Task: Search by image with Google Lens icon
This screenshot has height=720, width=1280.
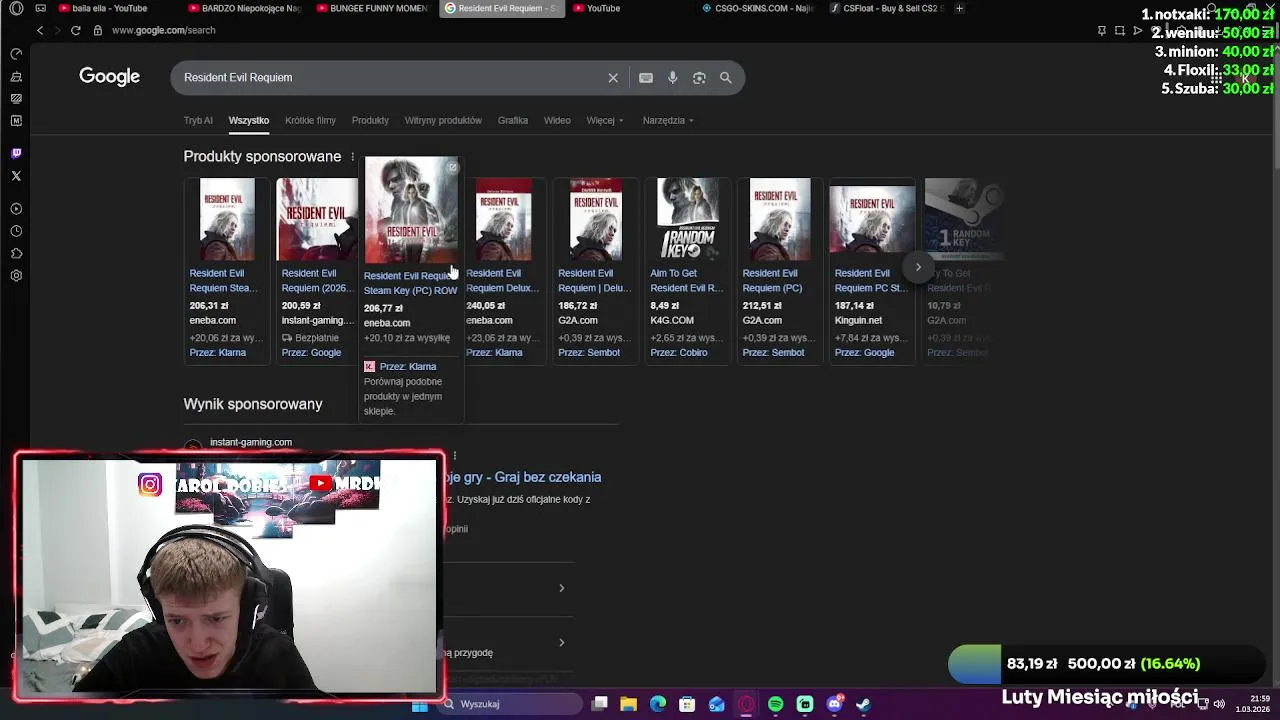Action: (x=699, y=78)
